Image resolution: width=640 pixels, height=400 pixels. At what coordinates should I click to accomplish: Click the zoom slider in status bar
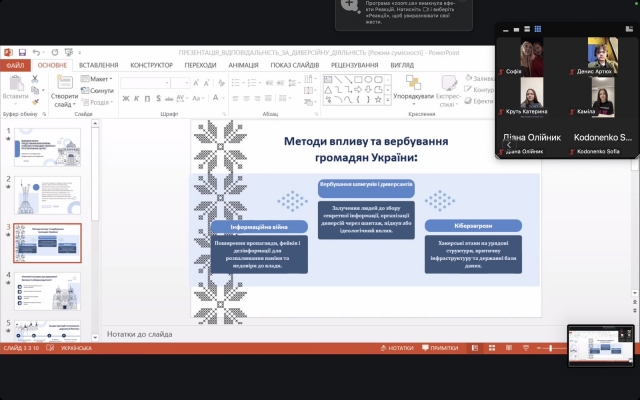[550, 348]
